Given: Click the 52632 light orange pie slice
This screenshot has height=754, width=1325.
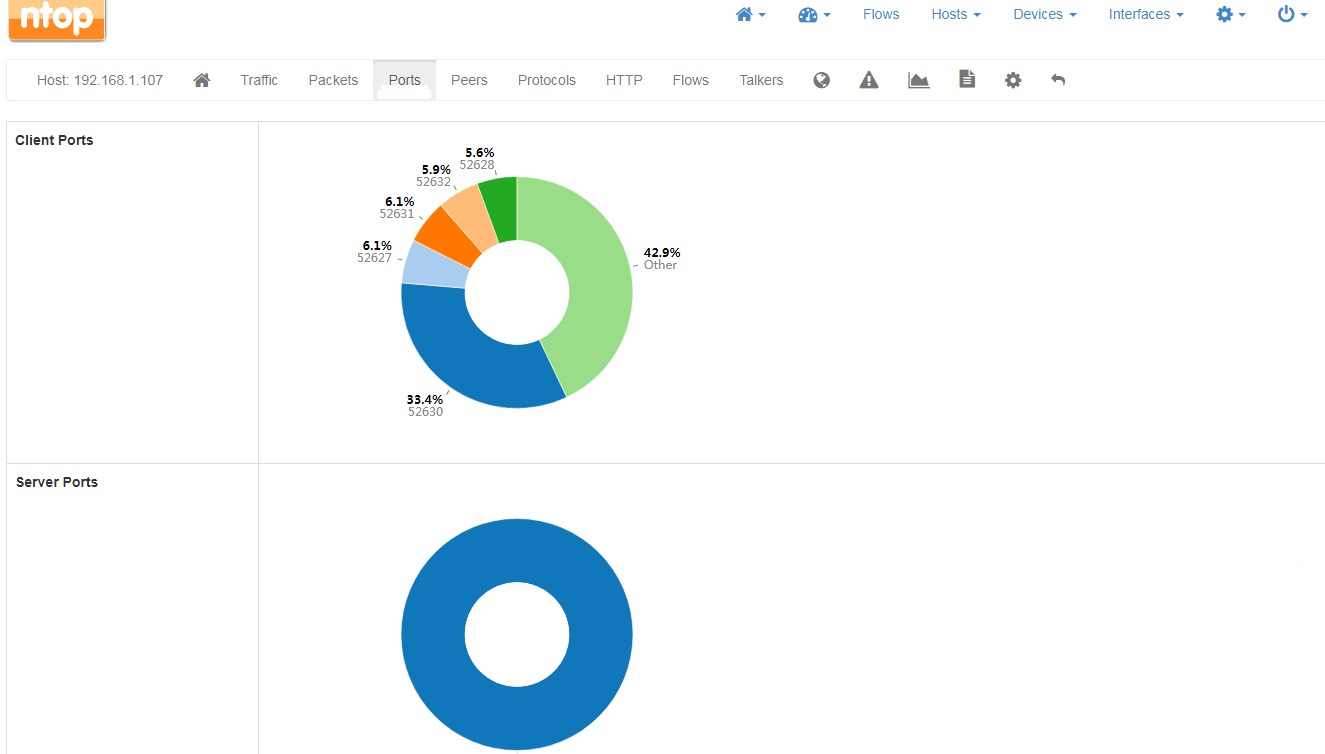Looking at the screenshot, I should tap(472, 215).
